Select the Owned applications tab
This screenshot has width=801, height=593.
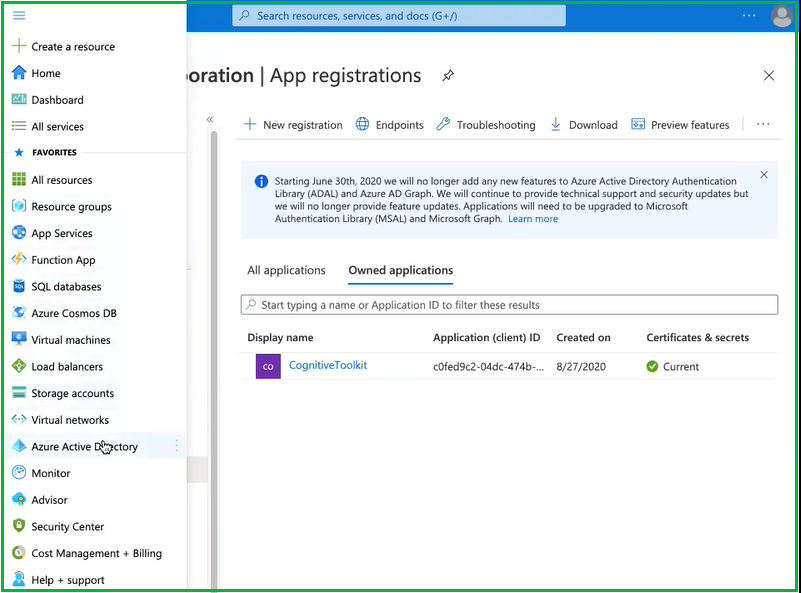[x=400, y=270]
